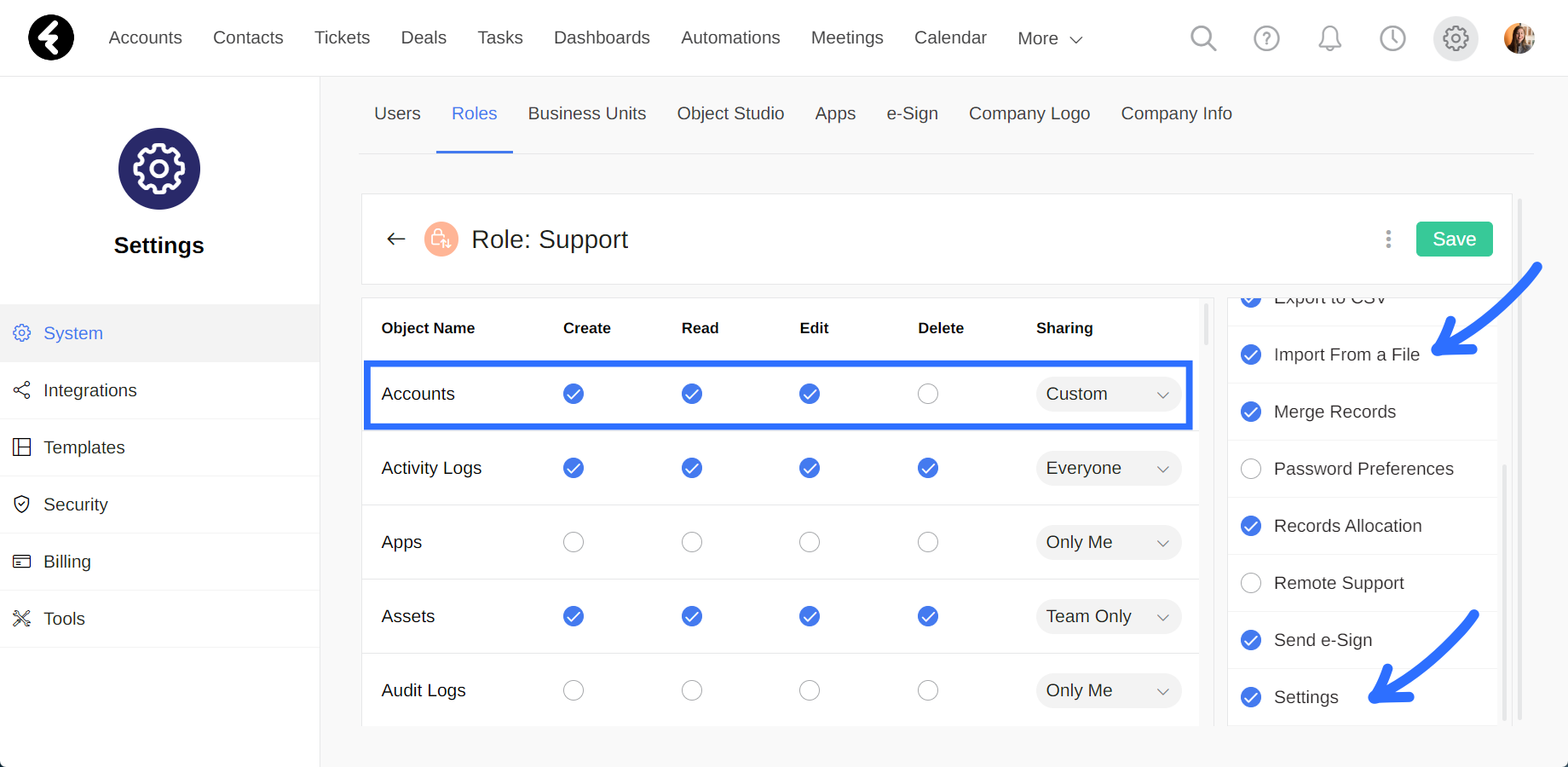Image resolution: width=1568 pixels, height=767 pixels.
Task: Click the Sharing column header
Action: click(1064, 328)
